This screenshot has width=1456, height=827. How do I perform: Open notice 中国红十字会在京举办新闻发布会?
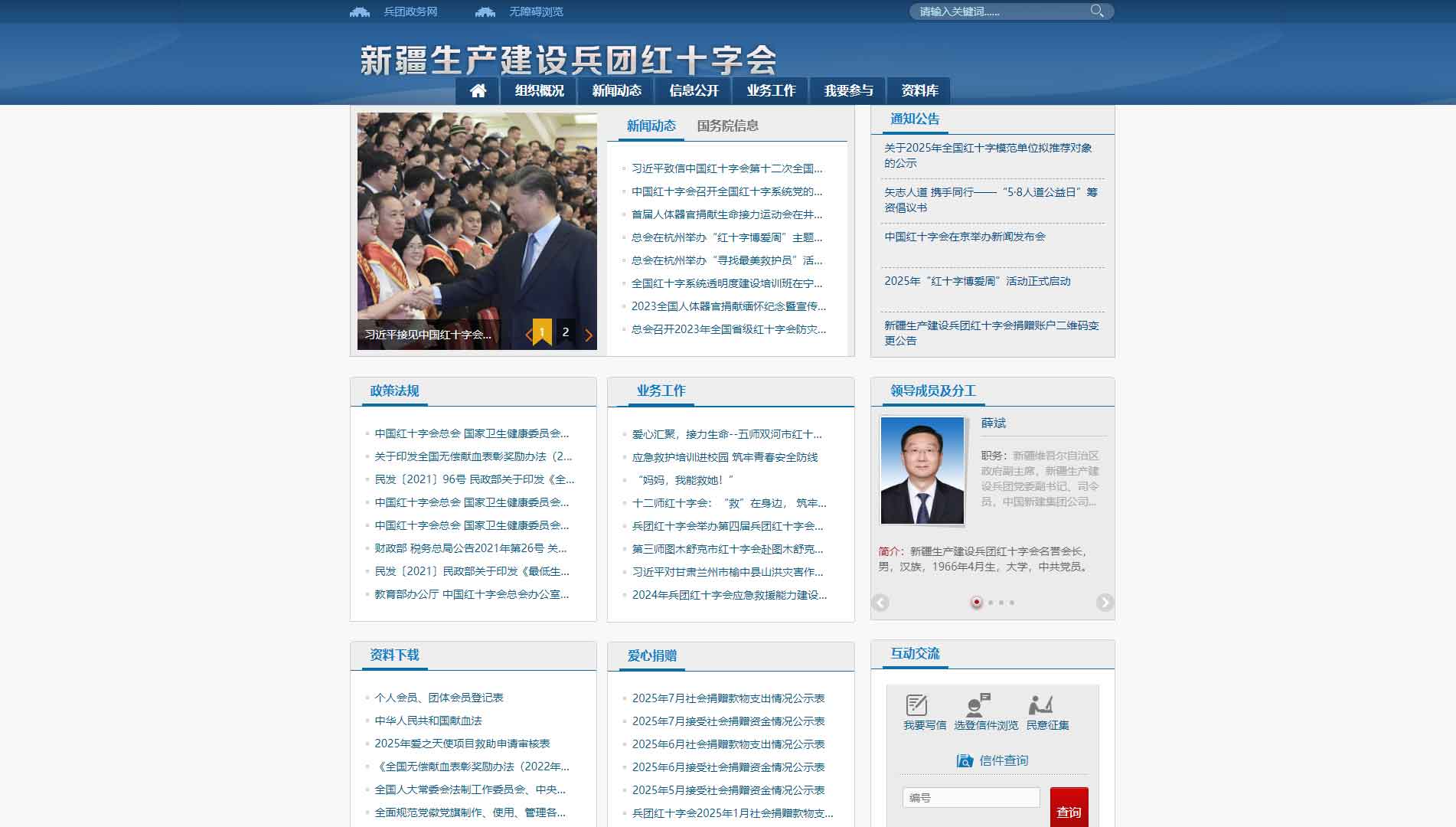tap(965, 237)
